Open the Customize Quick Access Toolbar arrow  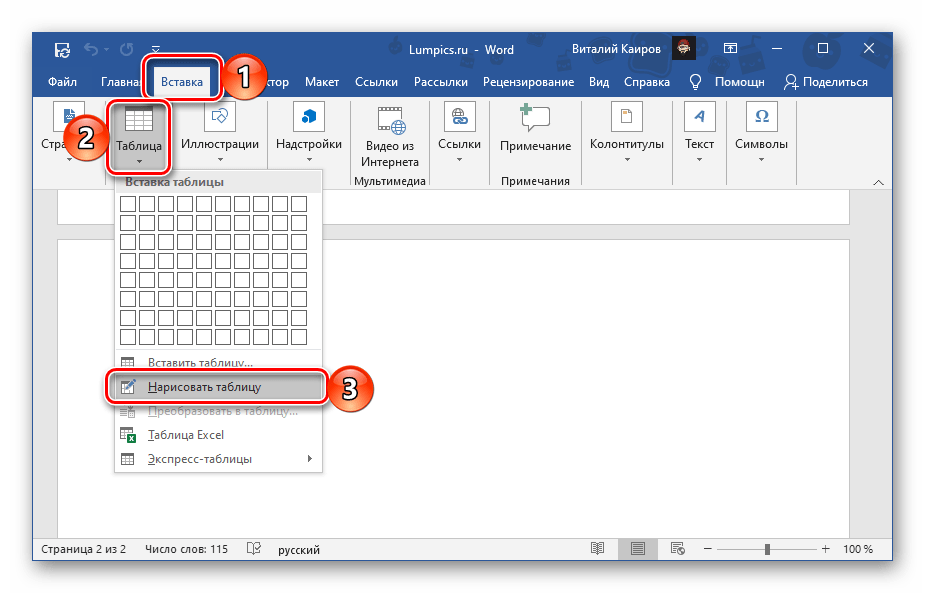pos(155,49)
